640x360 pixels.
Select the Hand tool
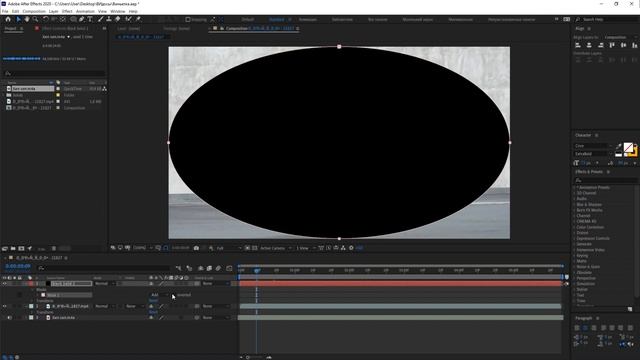point(27,19)
